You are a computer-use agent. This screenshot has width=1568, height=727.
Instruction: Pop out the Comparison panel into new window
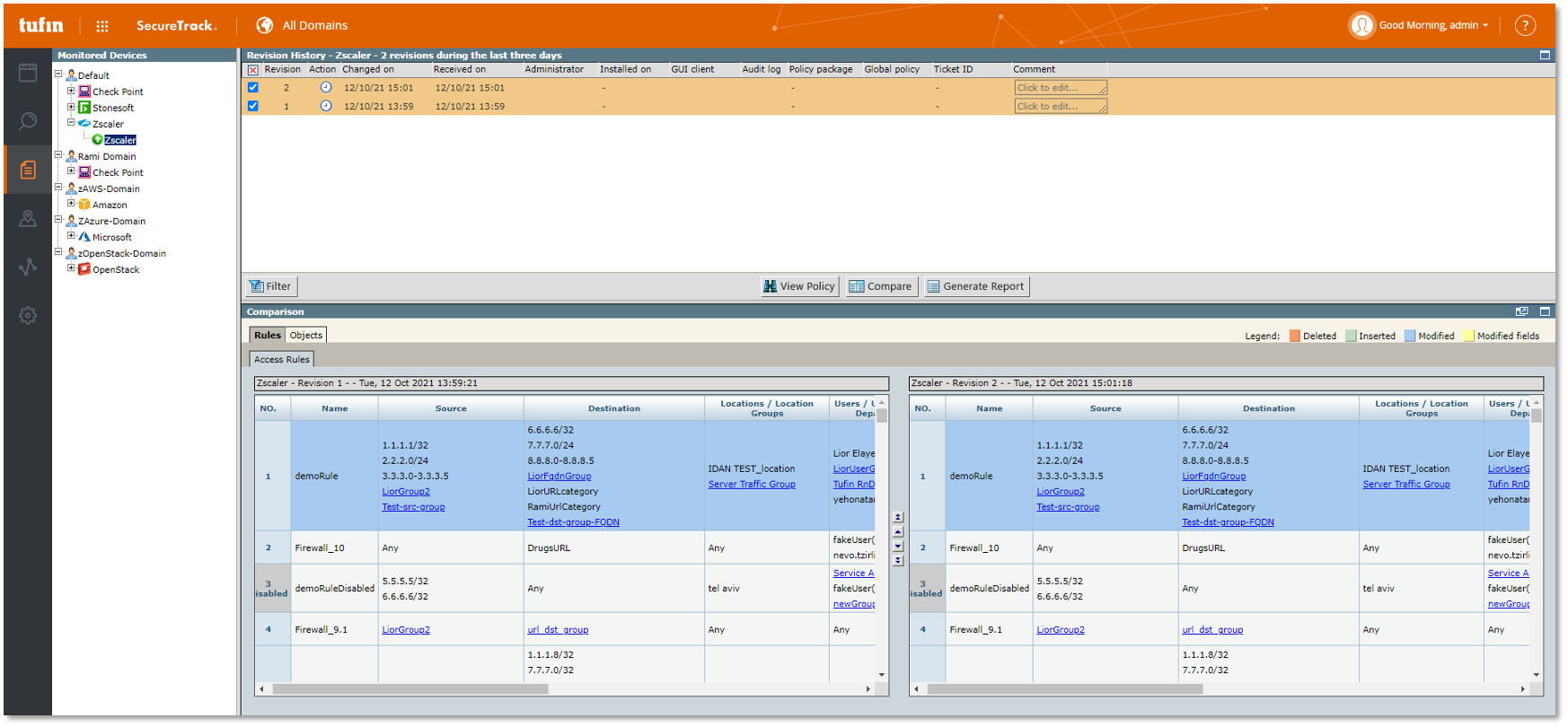(x=1522, y=311)
